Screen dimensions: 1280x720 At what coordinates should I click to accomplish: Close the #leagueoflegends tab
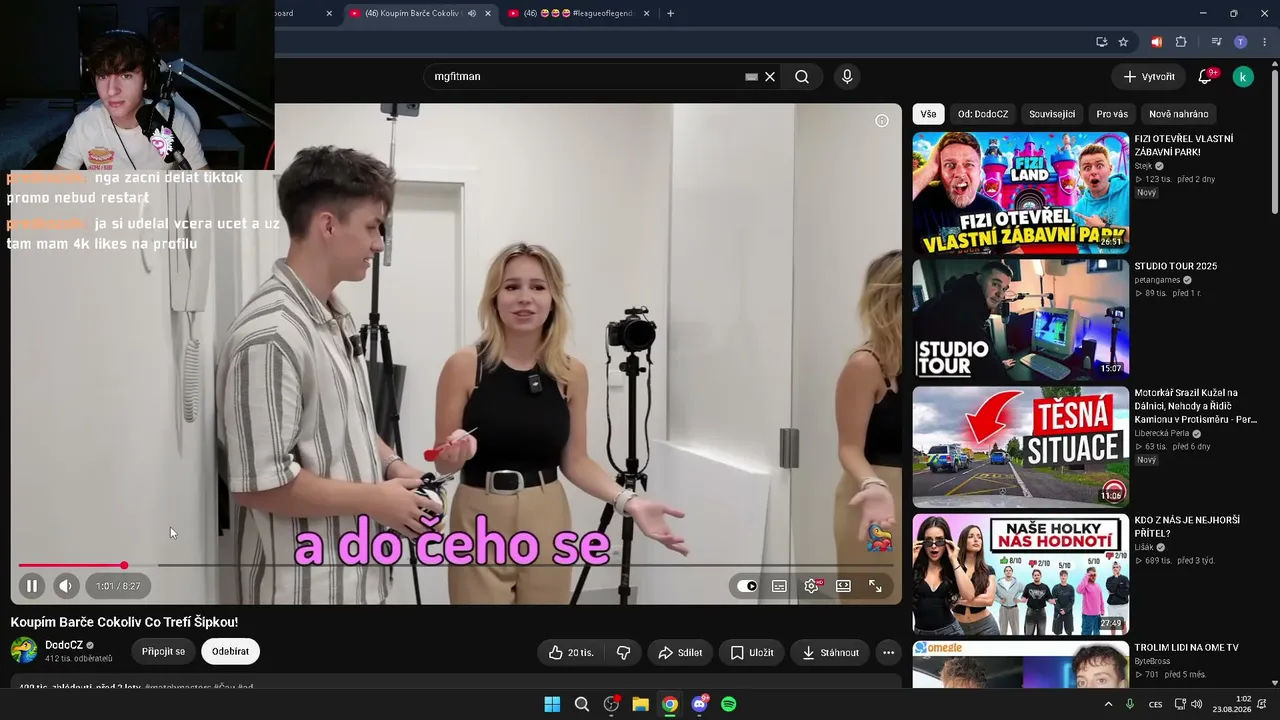tap(646, 13)
